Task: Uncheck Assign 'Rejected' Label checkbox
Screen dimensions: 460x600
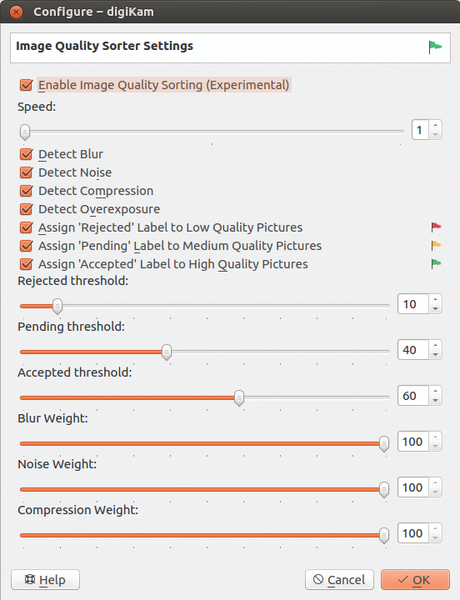Action: tap(26, 228)
